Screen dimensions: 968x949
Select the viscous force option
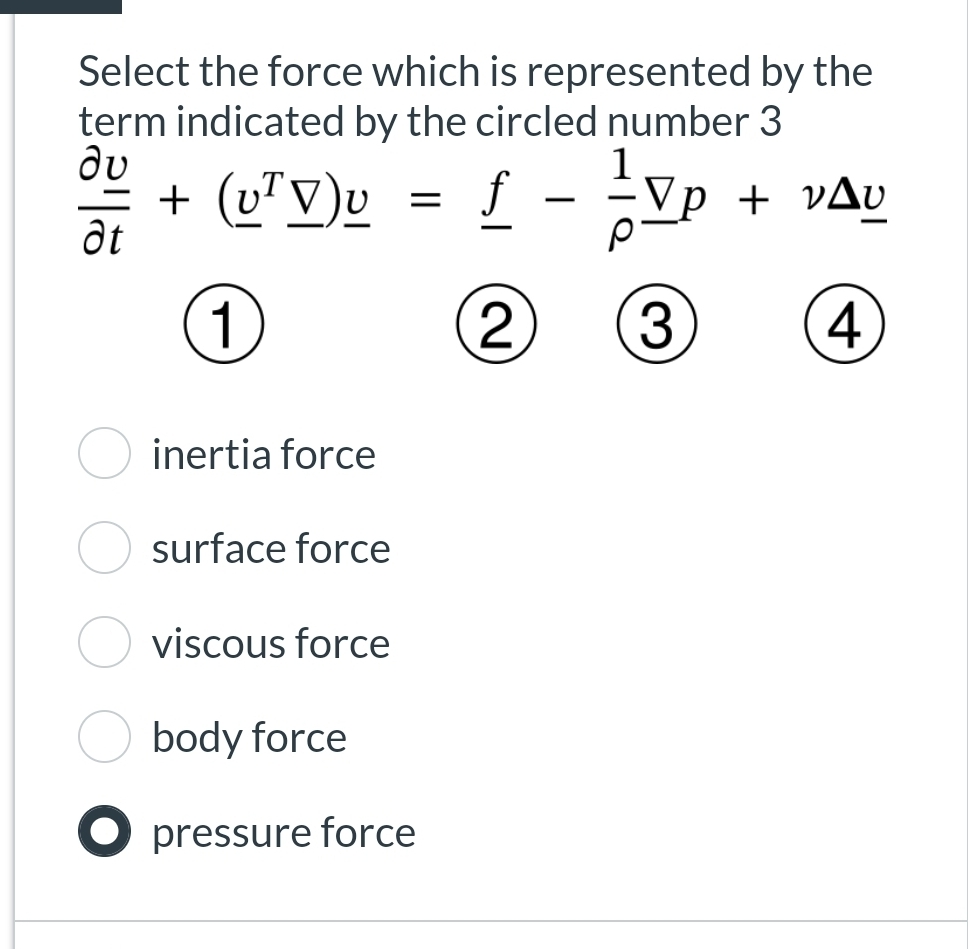[x=104, y=643]
